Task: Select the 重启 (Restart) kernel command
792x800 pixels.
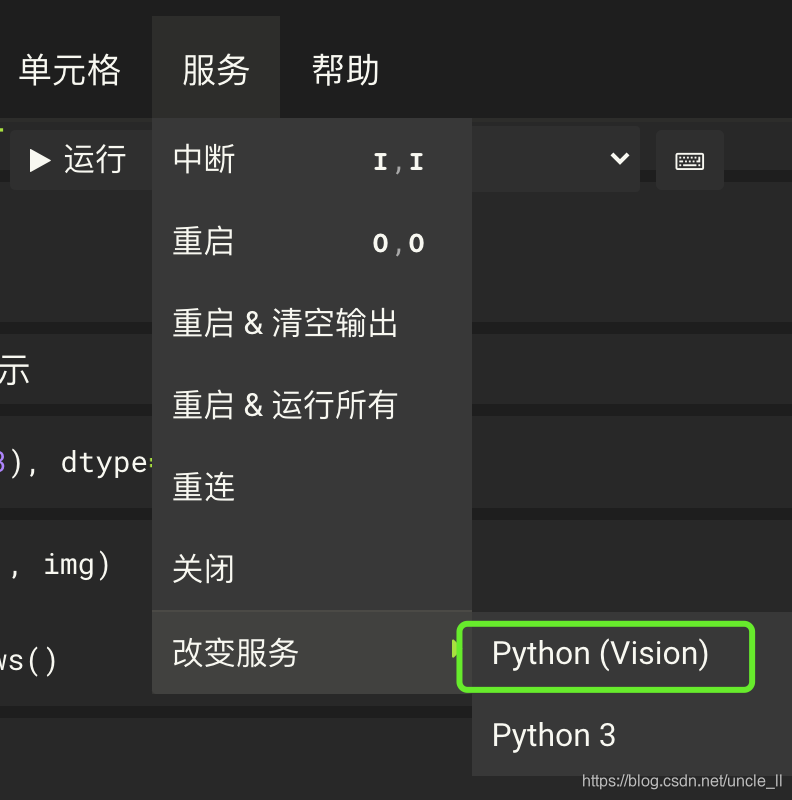Action: [x=204, y=242]
